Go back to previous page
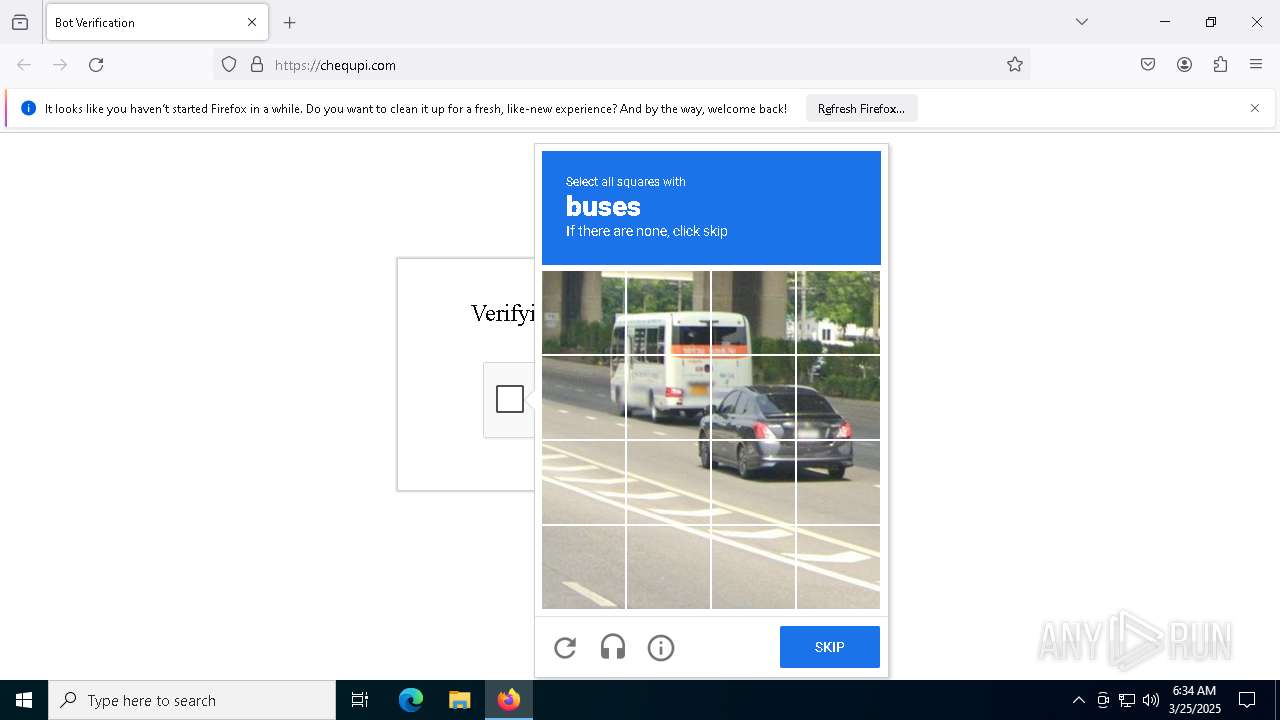 point(24,65)
